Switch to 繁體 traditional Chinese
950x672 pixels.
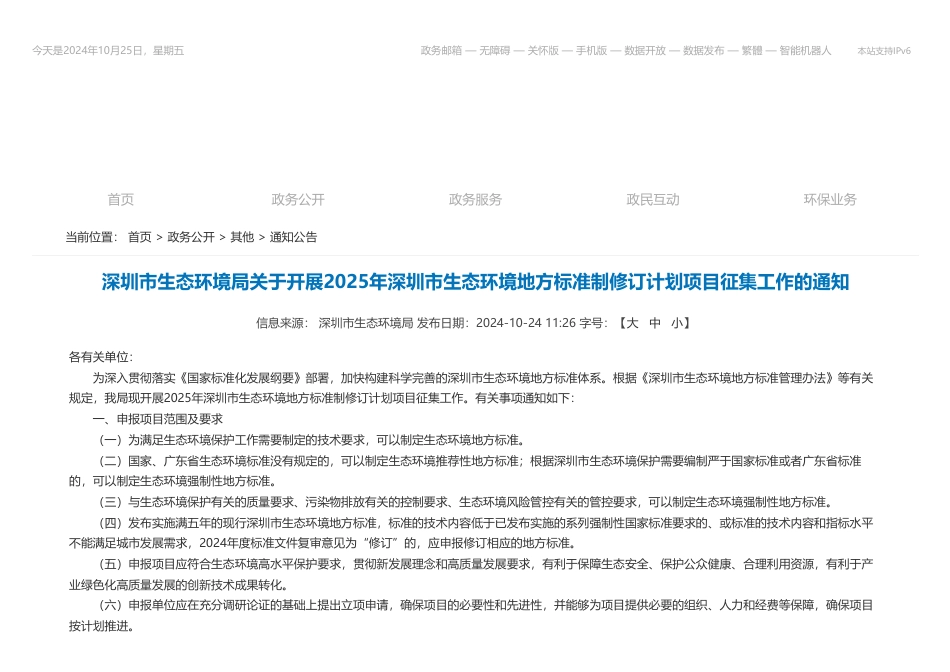coord(752,51)
